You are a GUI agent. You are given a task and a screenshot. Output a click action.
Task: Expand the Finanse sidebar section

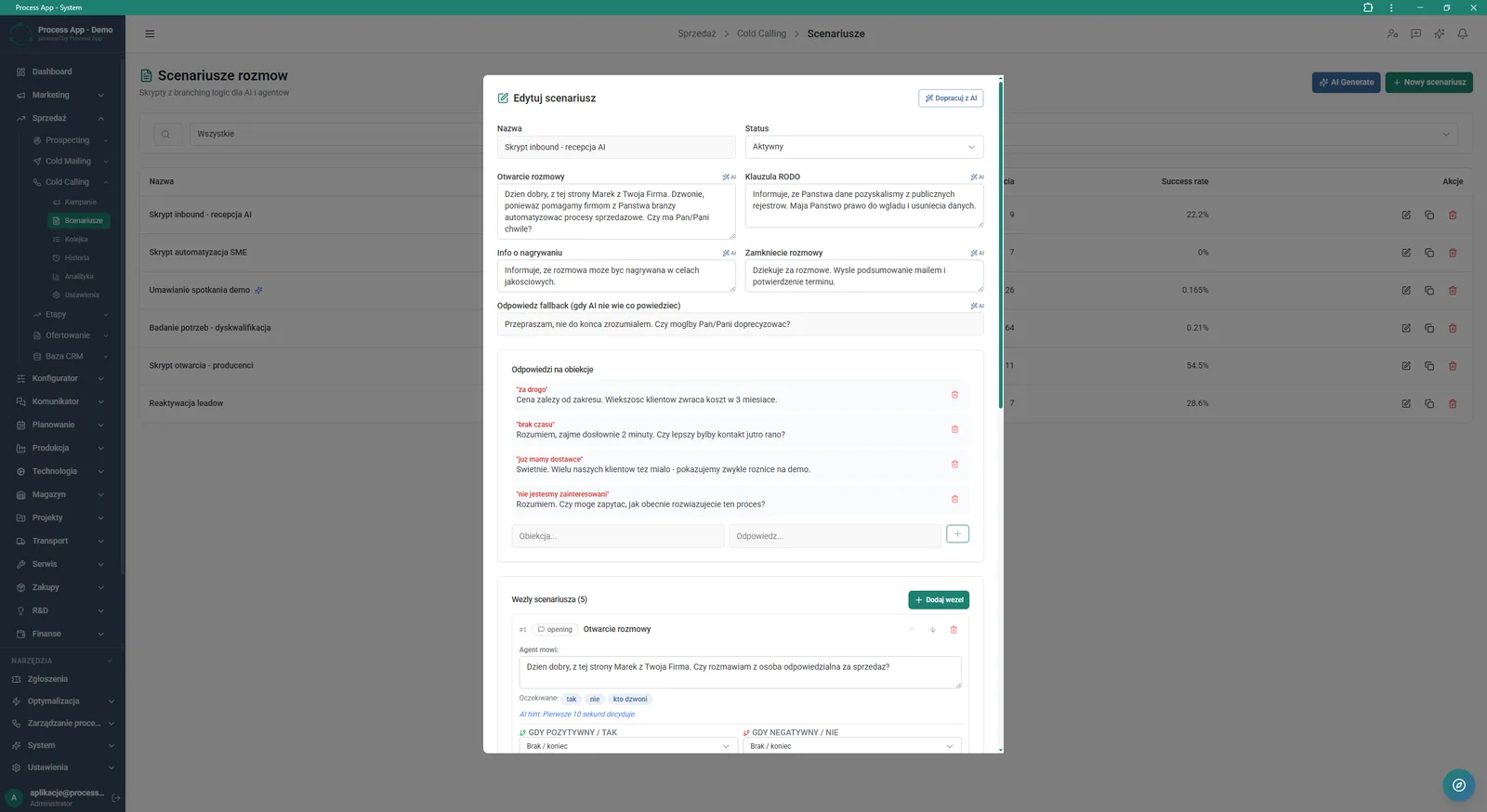tap(61, 634)
